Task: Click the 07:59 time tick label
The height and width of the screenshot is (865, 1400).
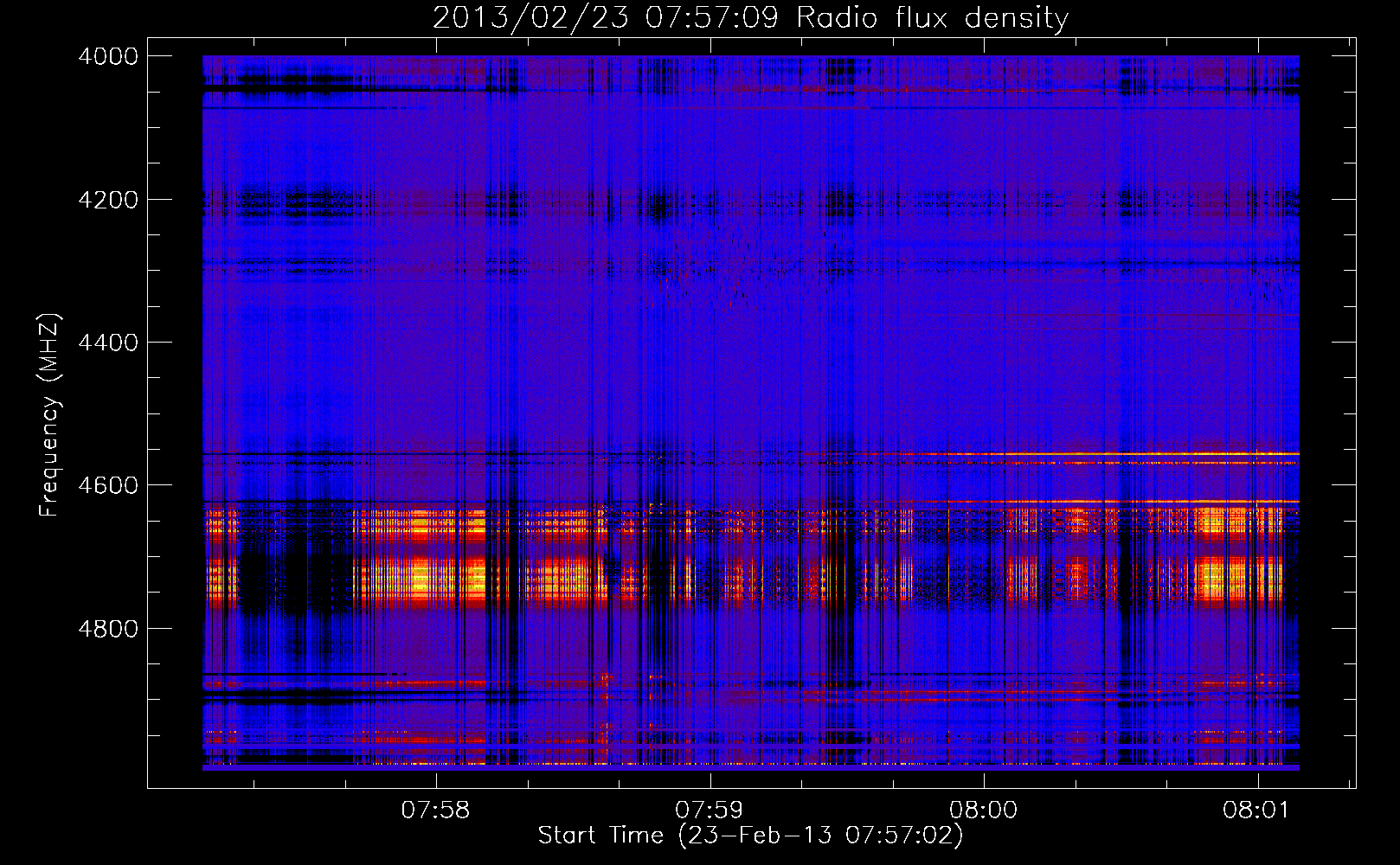Action: 709,810
